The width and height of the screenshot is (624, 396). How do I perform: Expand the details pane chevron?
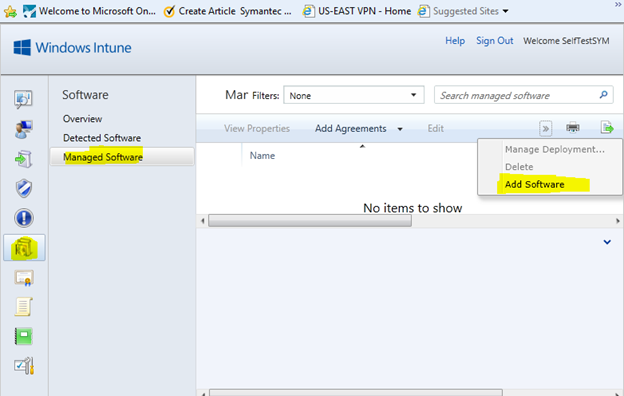[607, 242]
